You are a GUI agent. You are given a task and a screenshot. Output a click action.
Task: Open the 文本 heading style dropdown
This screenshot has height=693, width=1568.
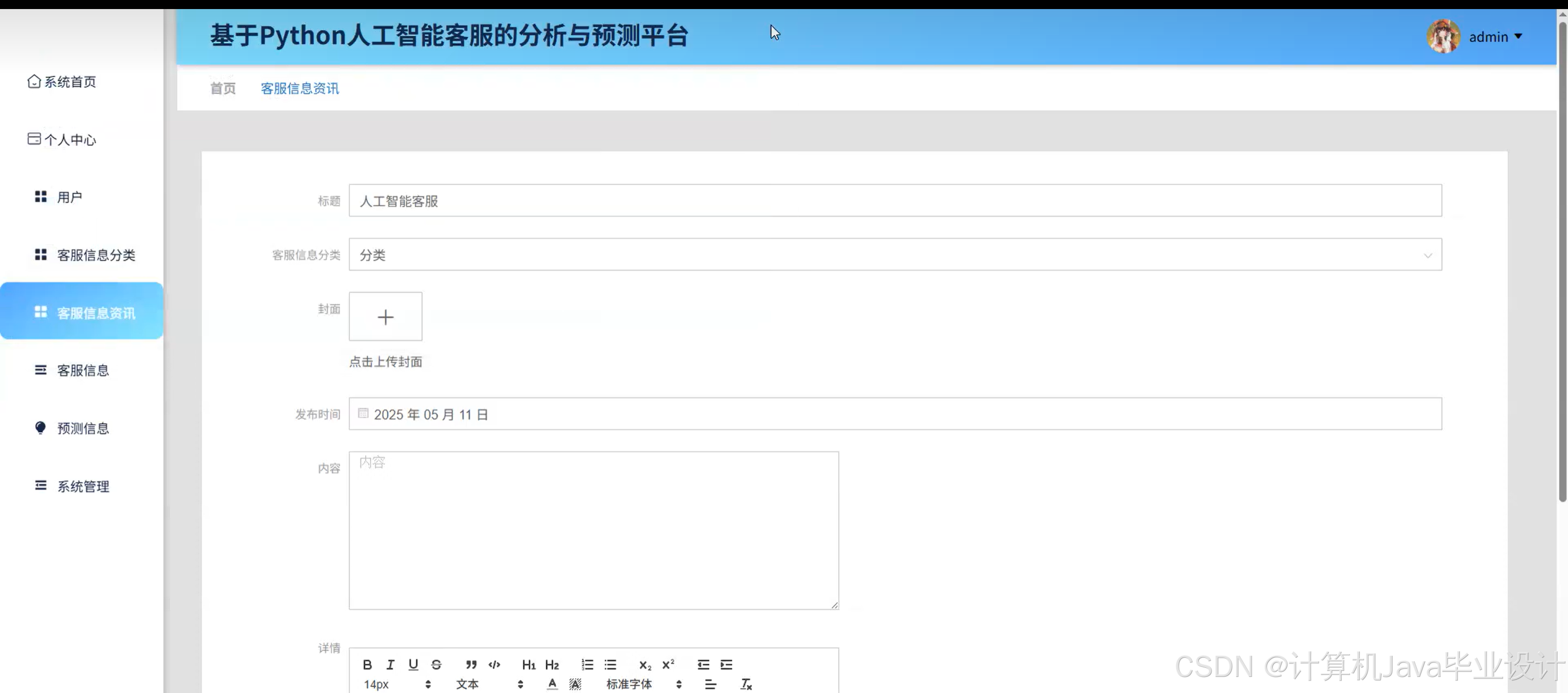489,684
